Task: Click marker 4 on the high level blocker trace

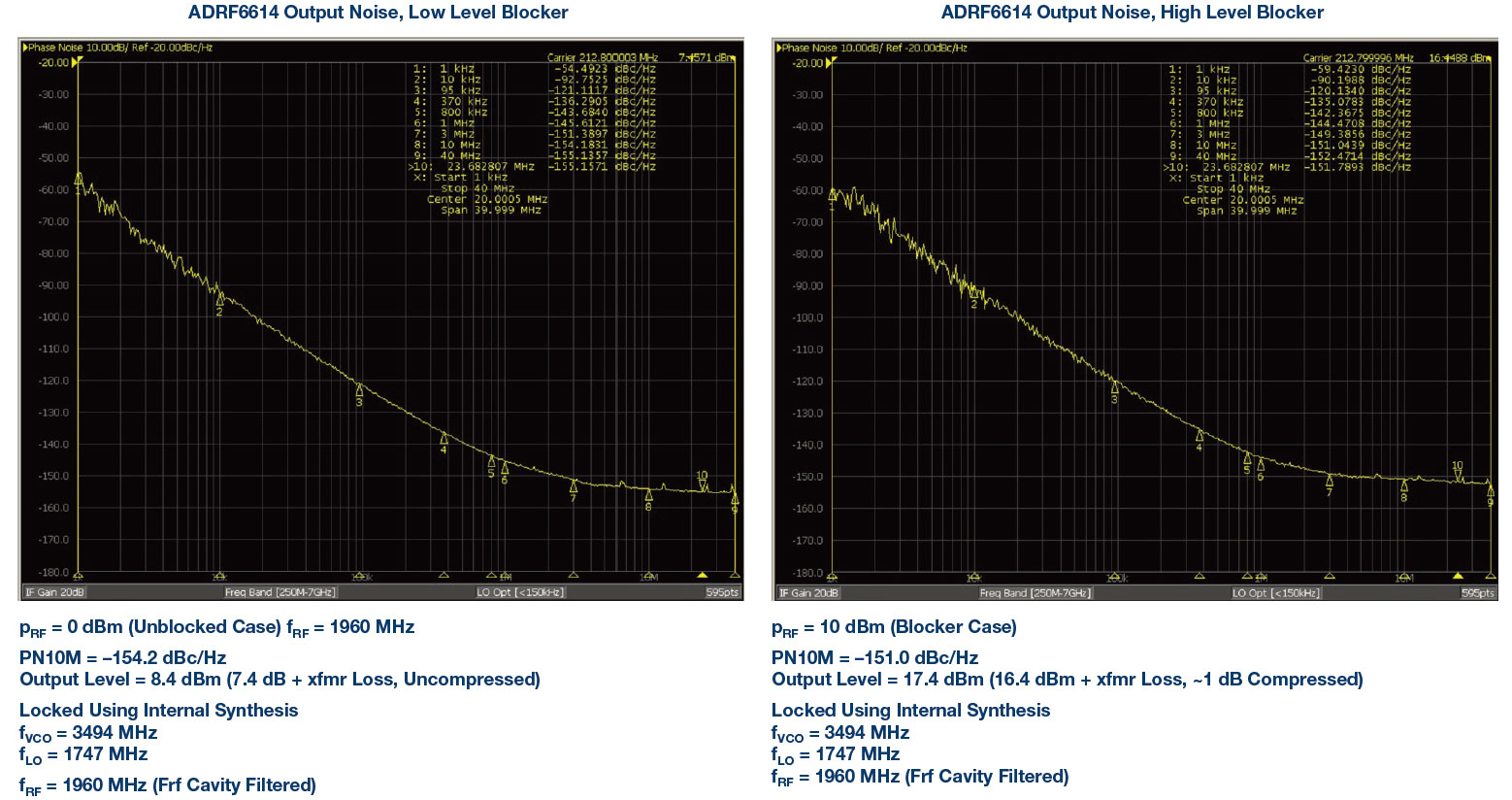Action: (x=1200, y=436)
